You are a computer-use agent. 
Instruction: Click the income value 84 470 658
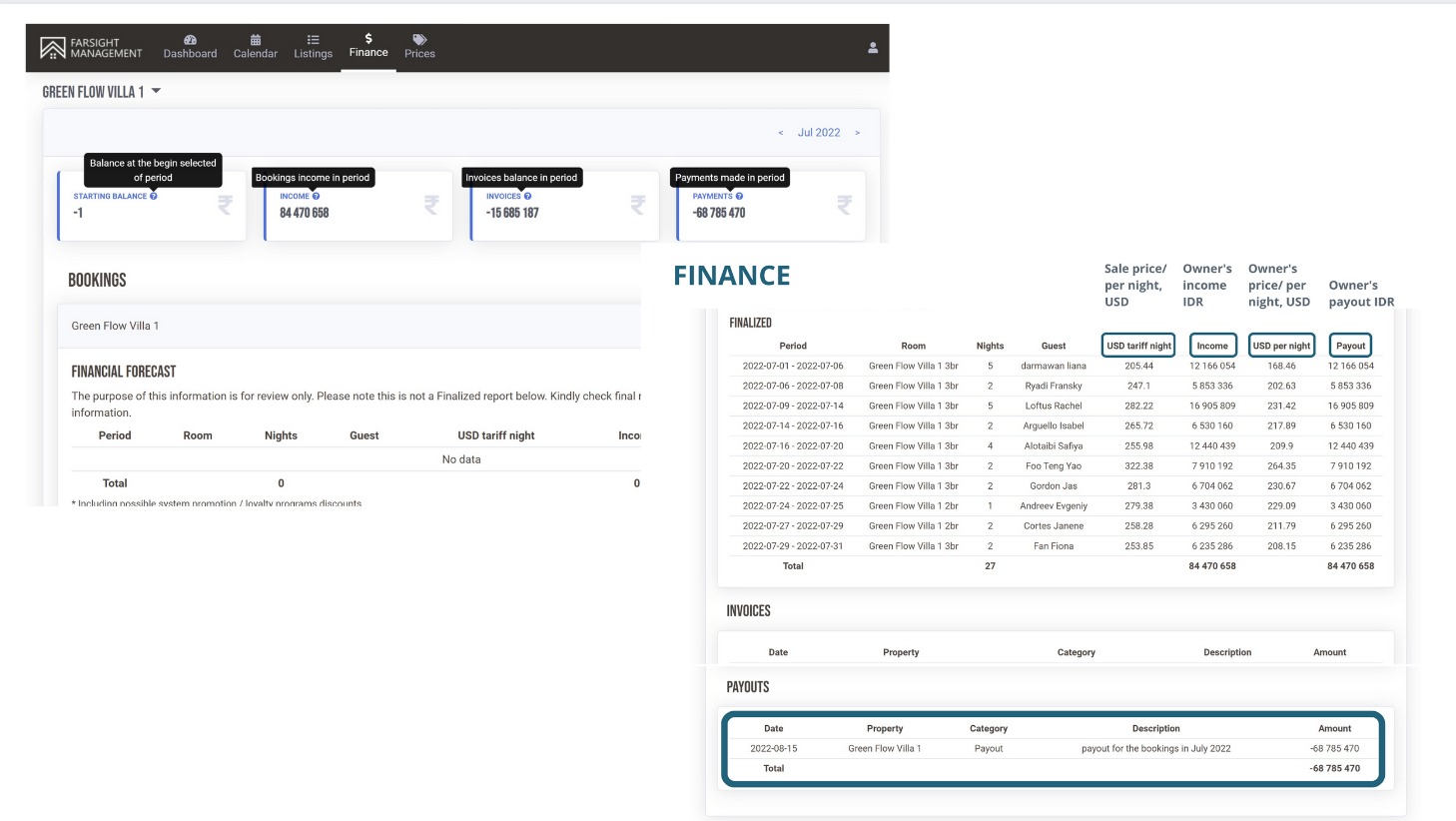(304, 213)
